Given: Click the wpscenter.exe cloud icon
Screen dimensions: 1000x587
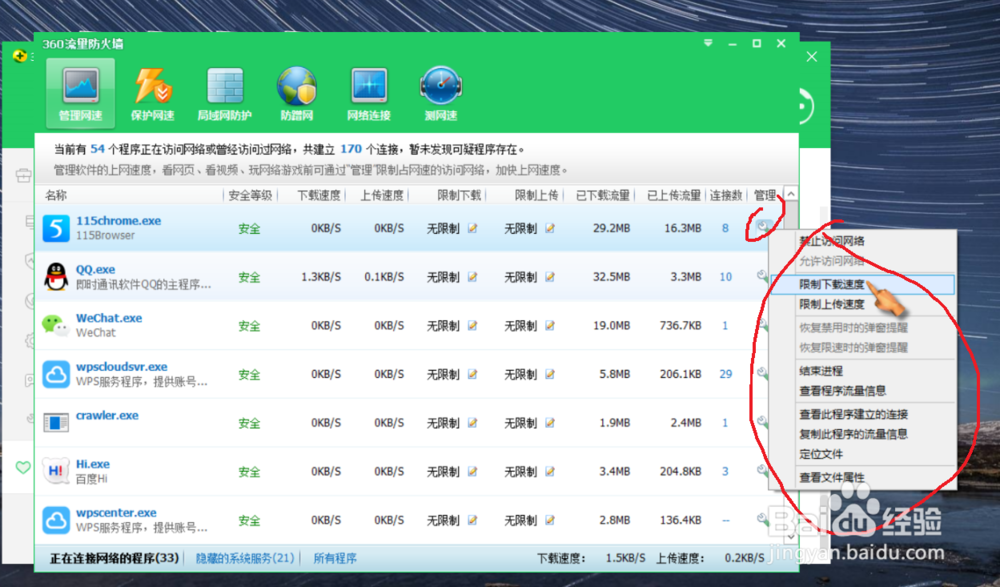Looking at the screenshot, I should pos(56,520).
